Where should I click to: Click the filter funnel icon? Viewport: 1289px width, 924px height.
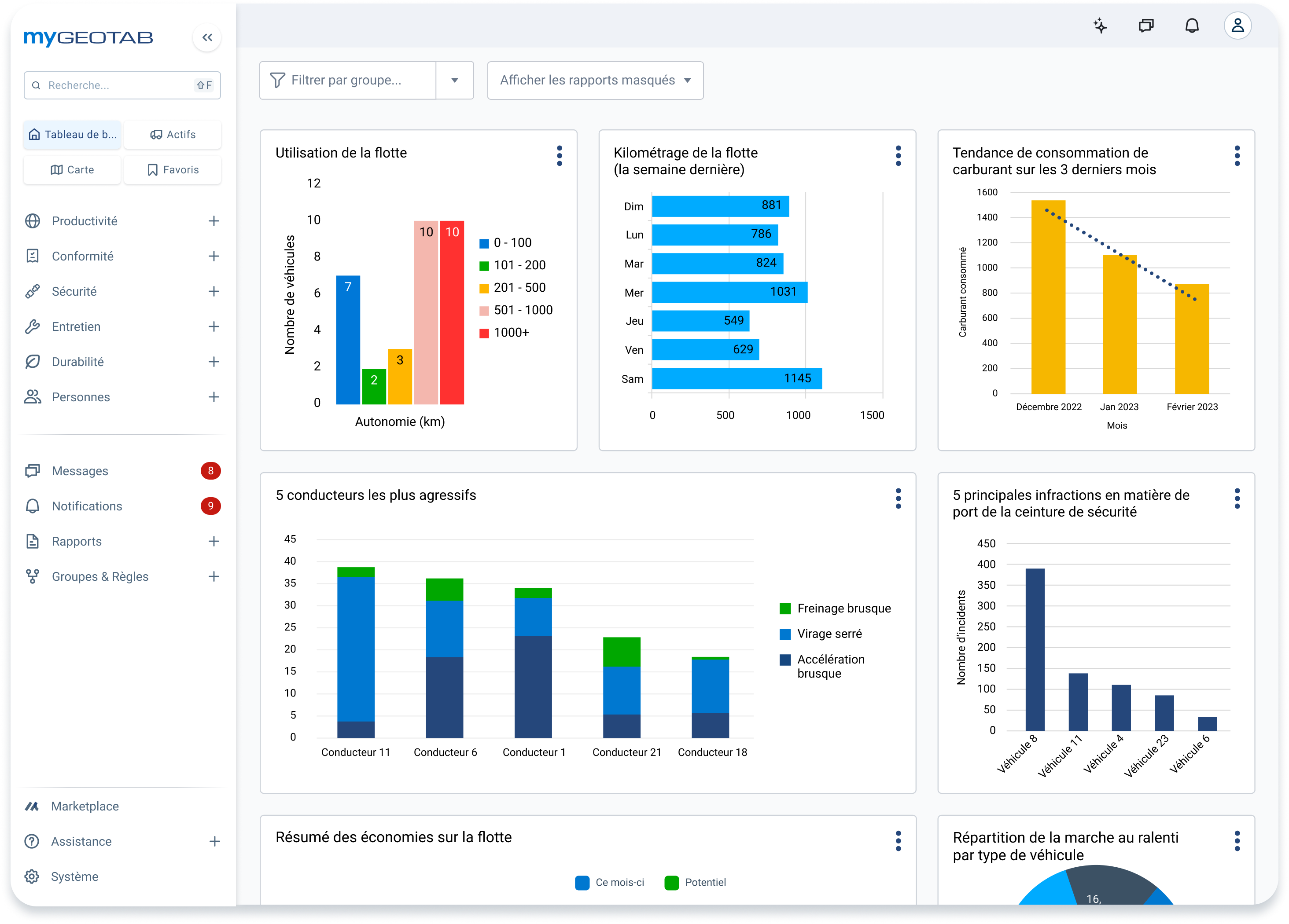tap(277, 81)
